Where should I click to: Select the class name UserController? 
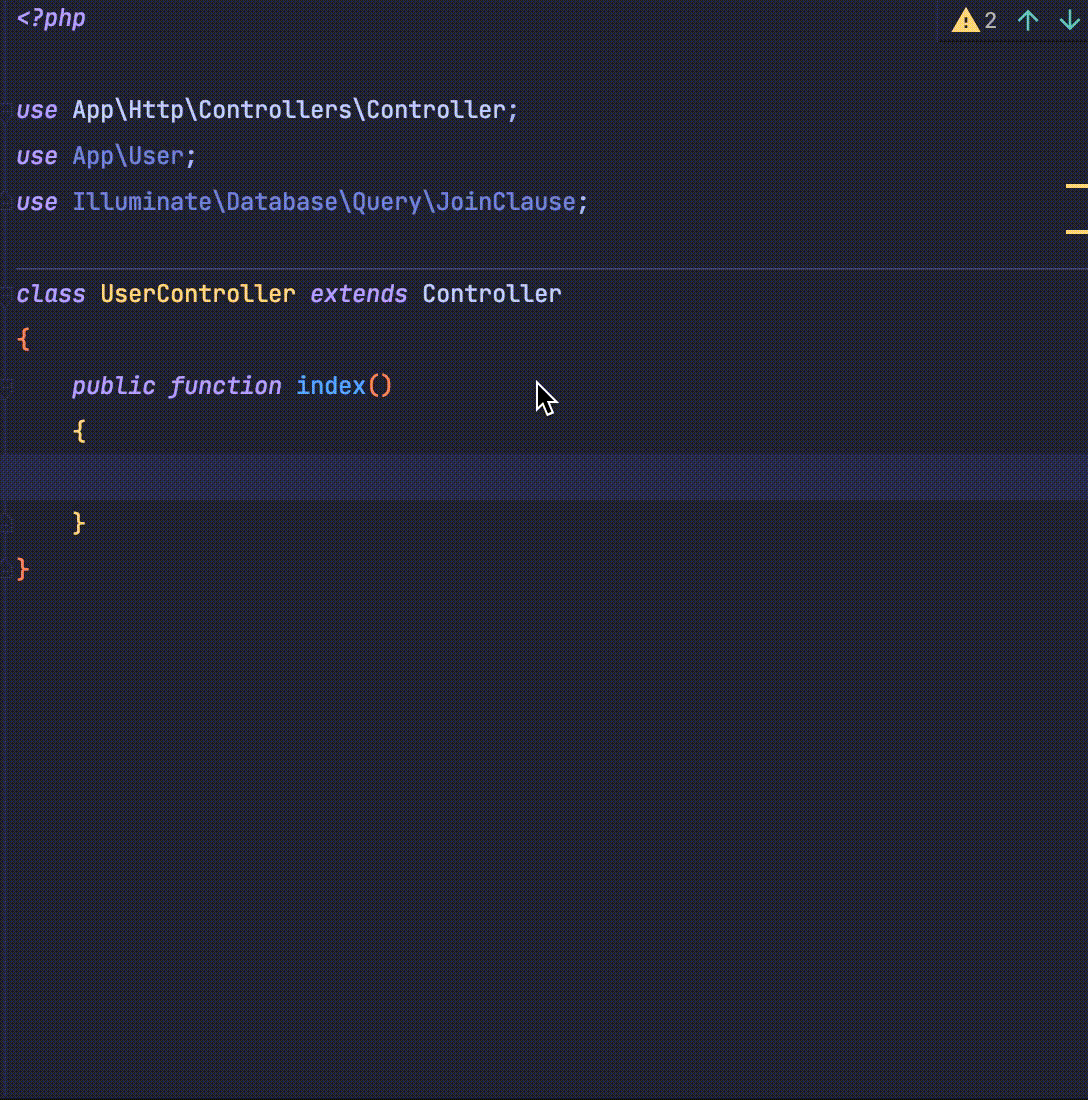coord(197,294)
